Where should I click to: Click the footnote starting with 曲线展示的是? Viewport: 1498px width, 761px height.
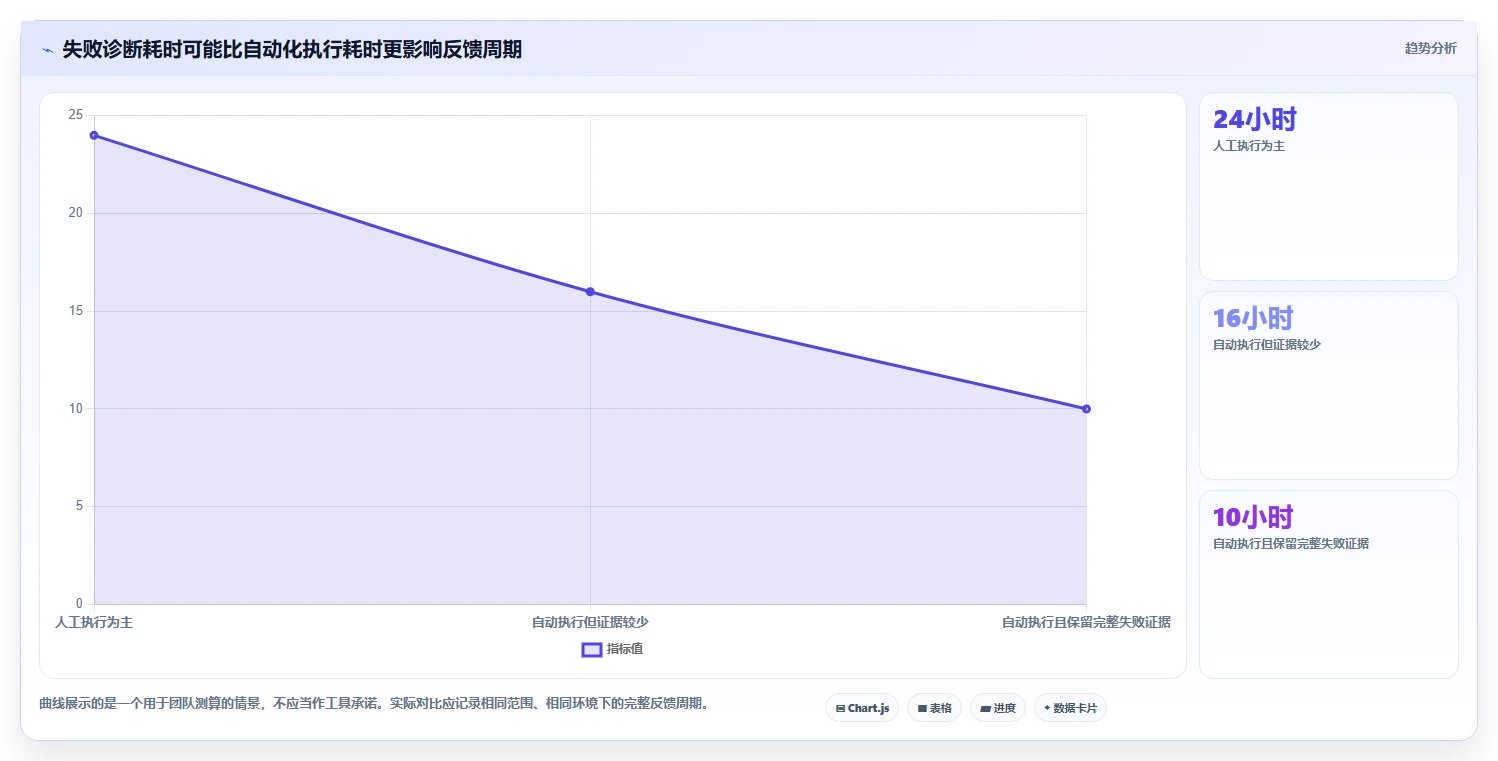tap(377, 704)
